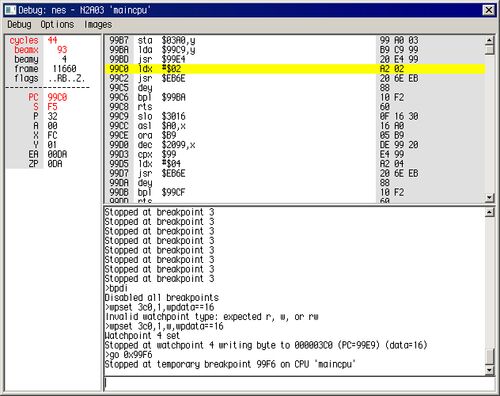Select the 99C6 bpl $99BA line

coord(295,97)
